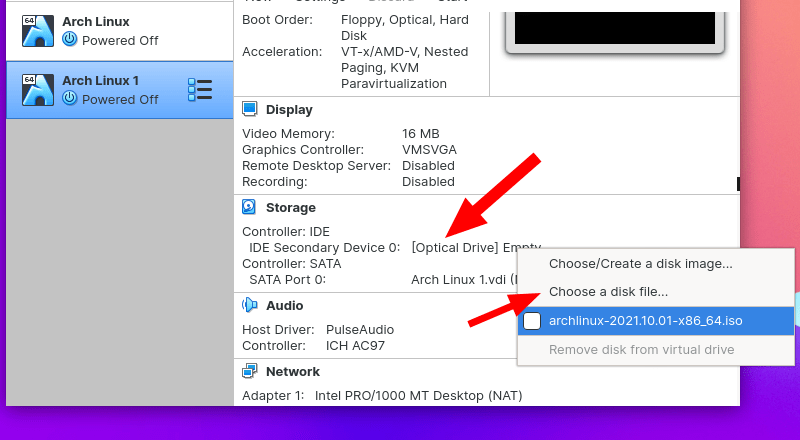Select 'Choose a disk file...' menu entry
The width and height of the screenshot is (800, 440).
[x=608, y=292]
